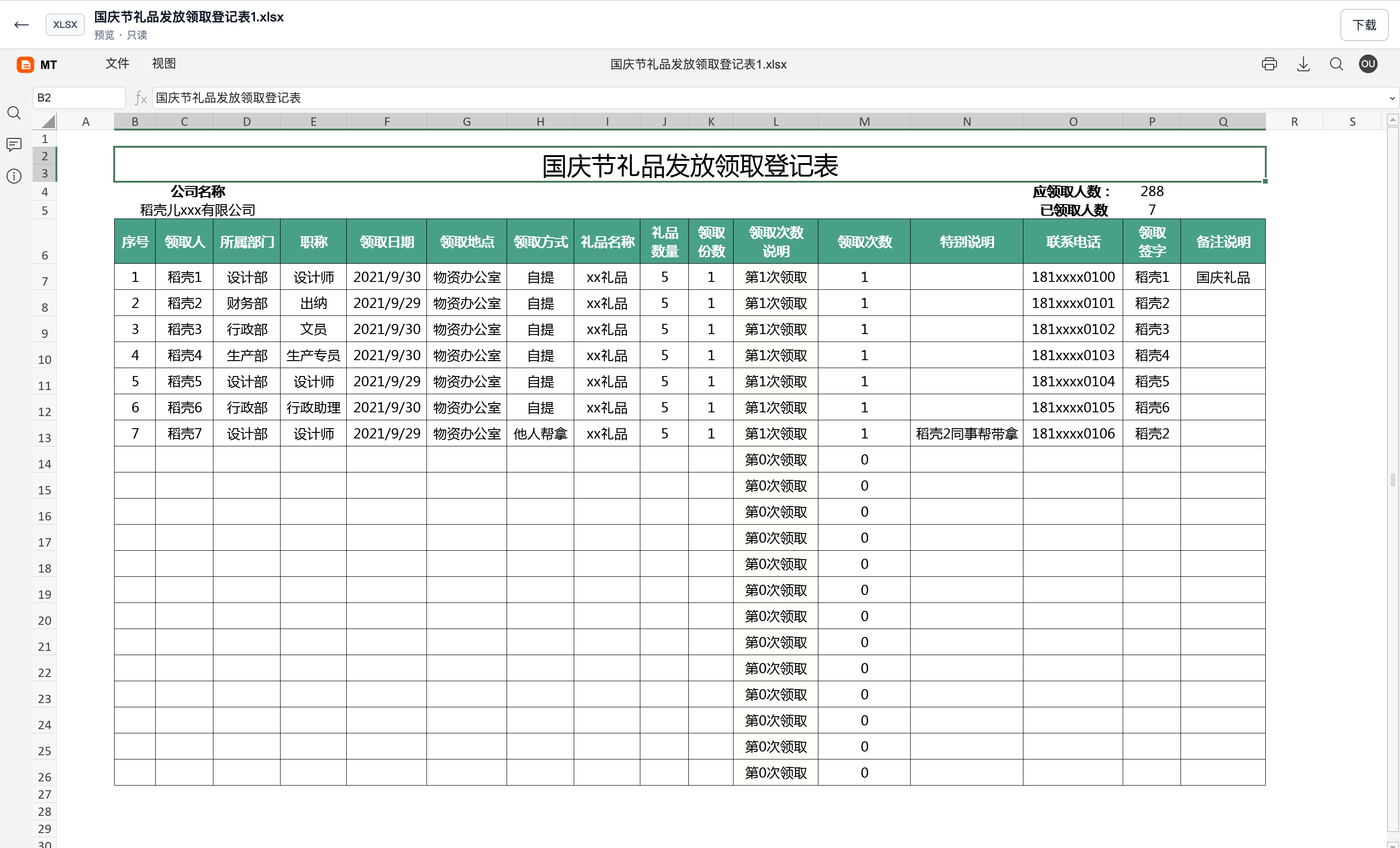The image size is (1400, 848).
Task: Open the OU user avatar
Action: tap(1368, 64)
